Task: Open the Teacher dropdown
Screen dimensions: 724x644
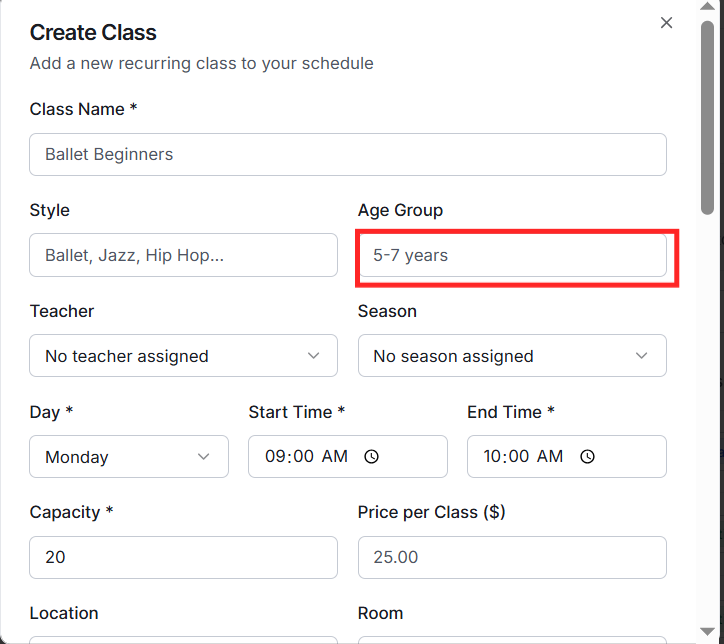Action: pyautogui.click(x=184, y=356)
